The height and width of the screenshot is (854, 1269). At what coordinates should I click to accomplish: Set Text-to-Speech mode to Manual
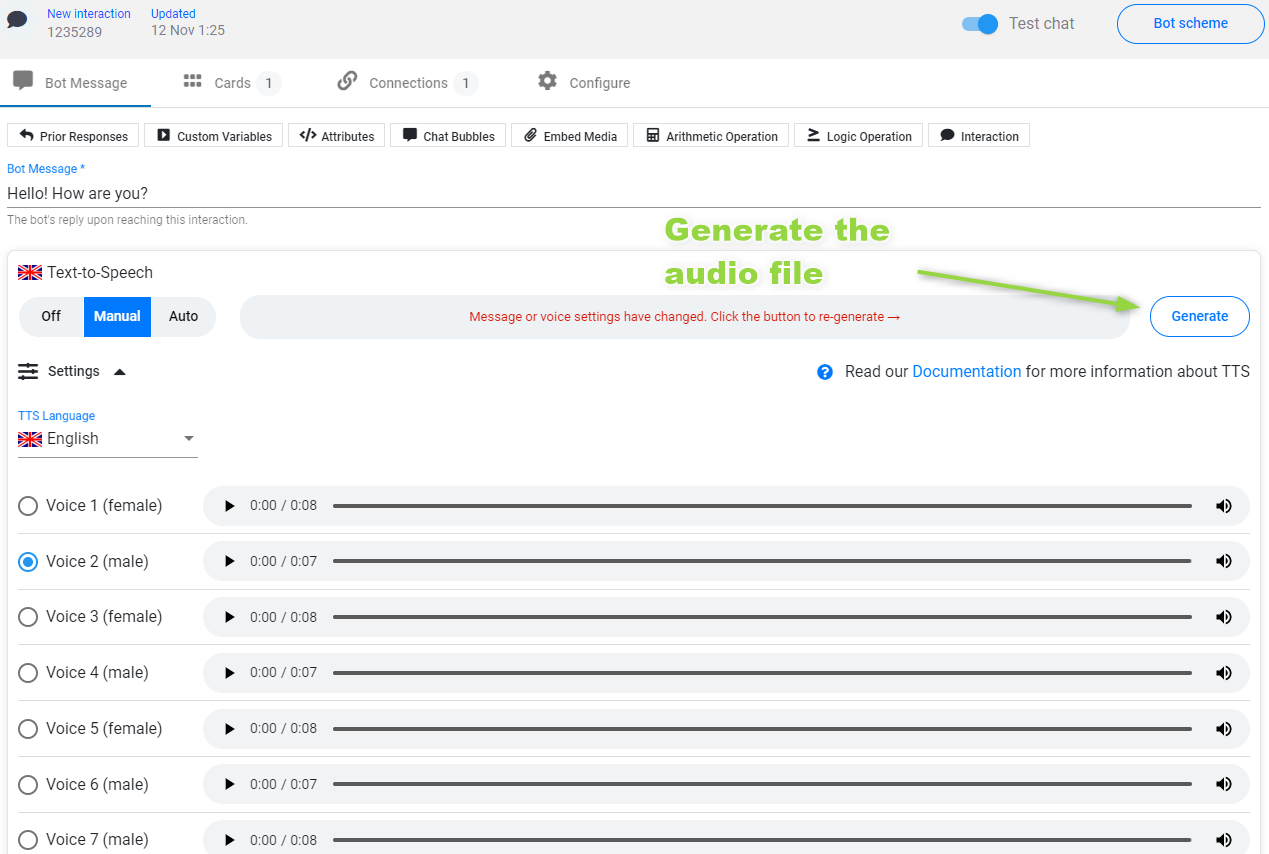click(117, 316)
